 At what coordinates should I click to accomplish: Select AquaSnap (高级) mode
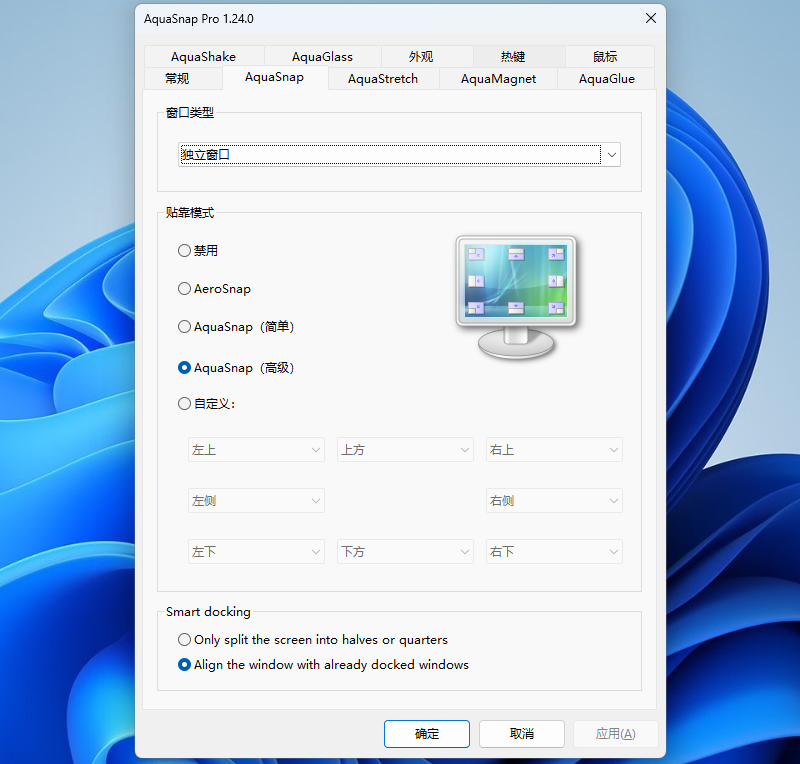tap(236, 368)
